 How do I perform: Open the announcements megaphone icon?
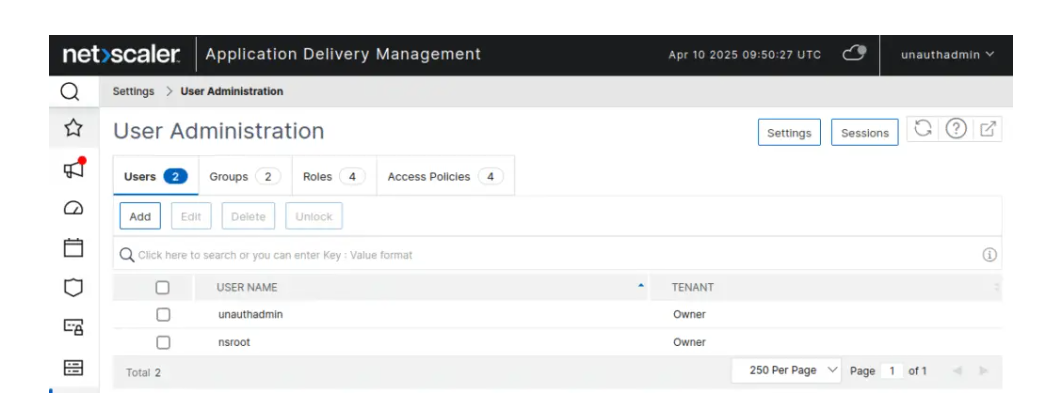(74, 168)
